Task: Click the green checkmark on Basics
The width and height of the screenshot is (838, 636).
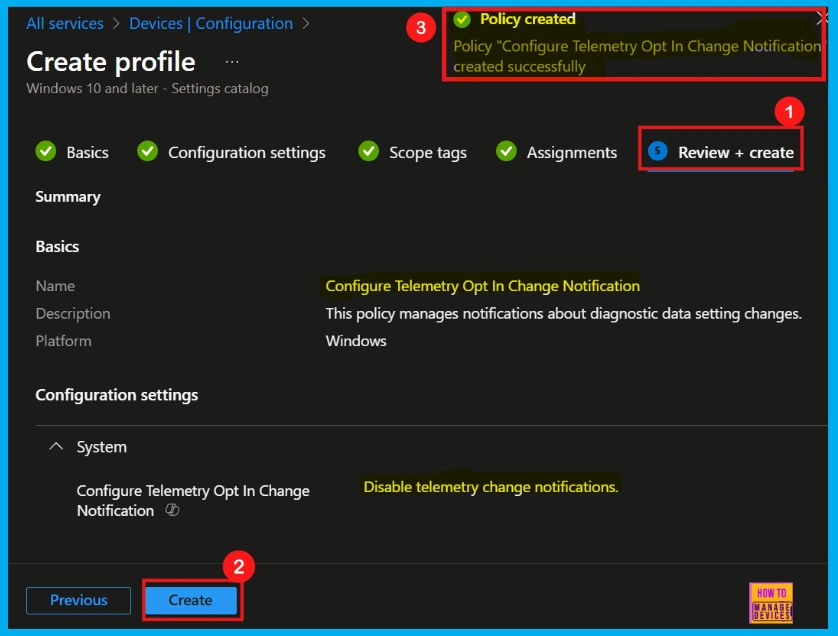Action: coord(46,151)
